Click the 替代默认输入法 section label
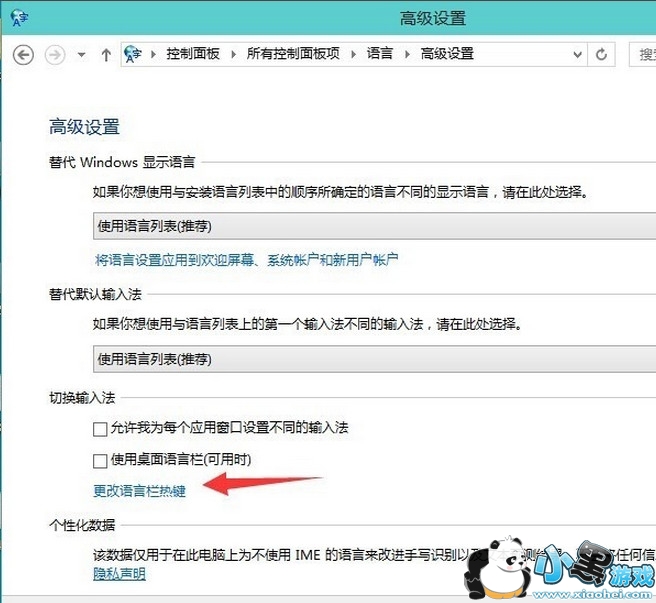Image resolution: width=656 pixels, height=603 pixels. (x=95, y=294)
